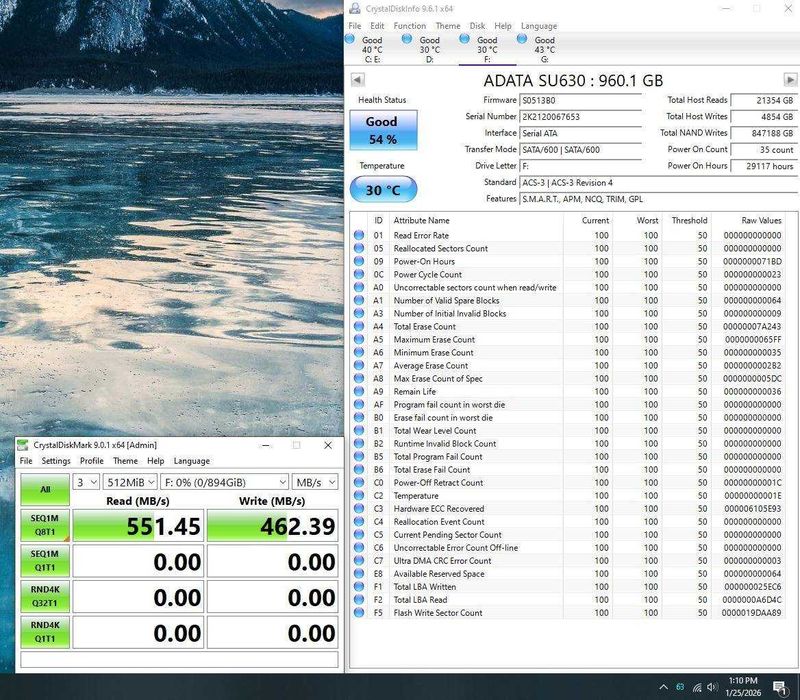This screenshot has width=800, height=700.
Task: Click the SEQ1M Q8T1 read result 551.45
Action: pos(138,526)
